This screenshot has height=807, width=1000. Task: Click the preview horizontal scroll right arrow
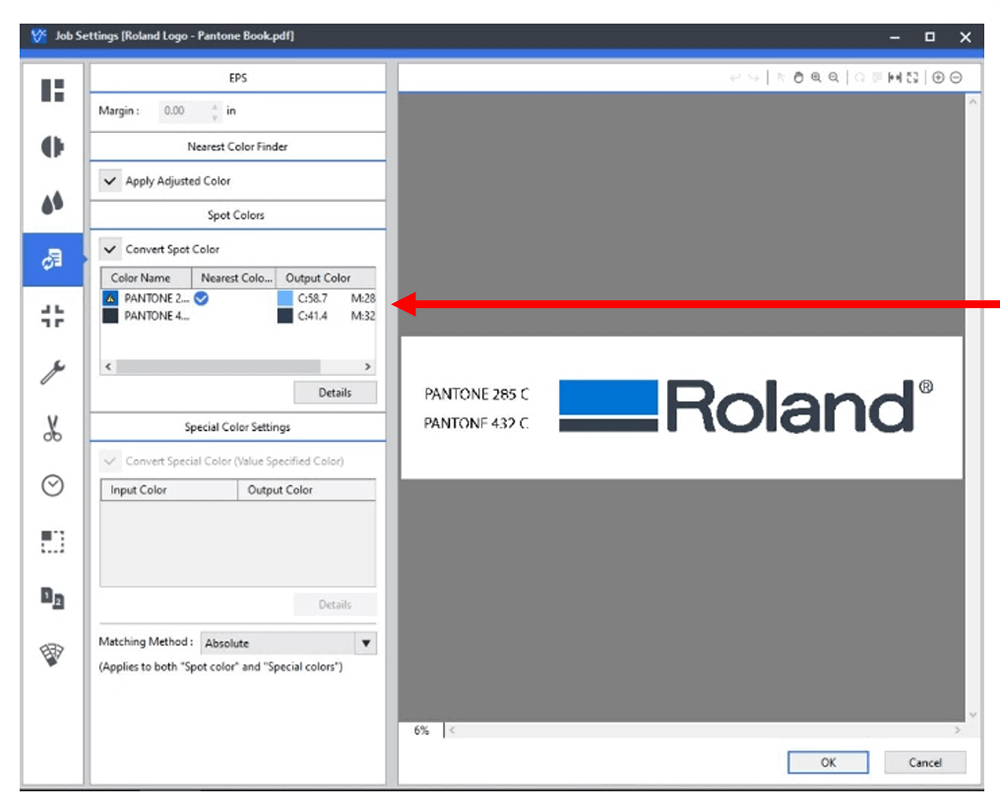point(957,730)
